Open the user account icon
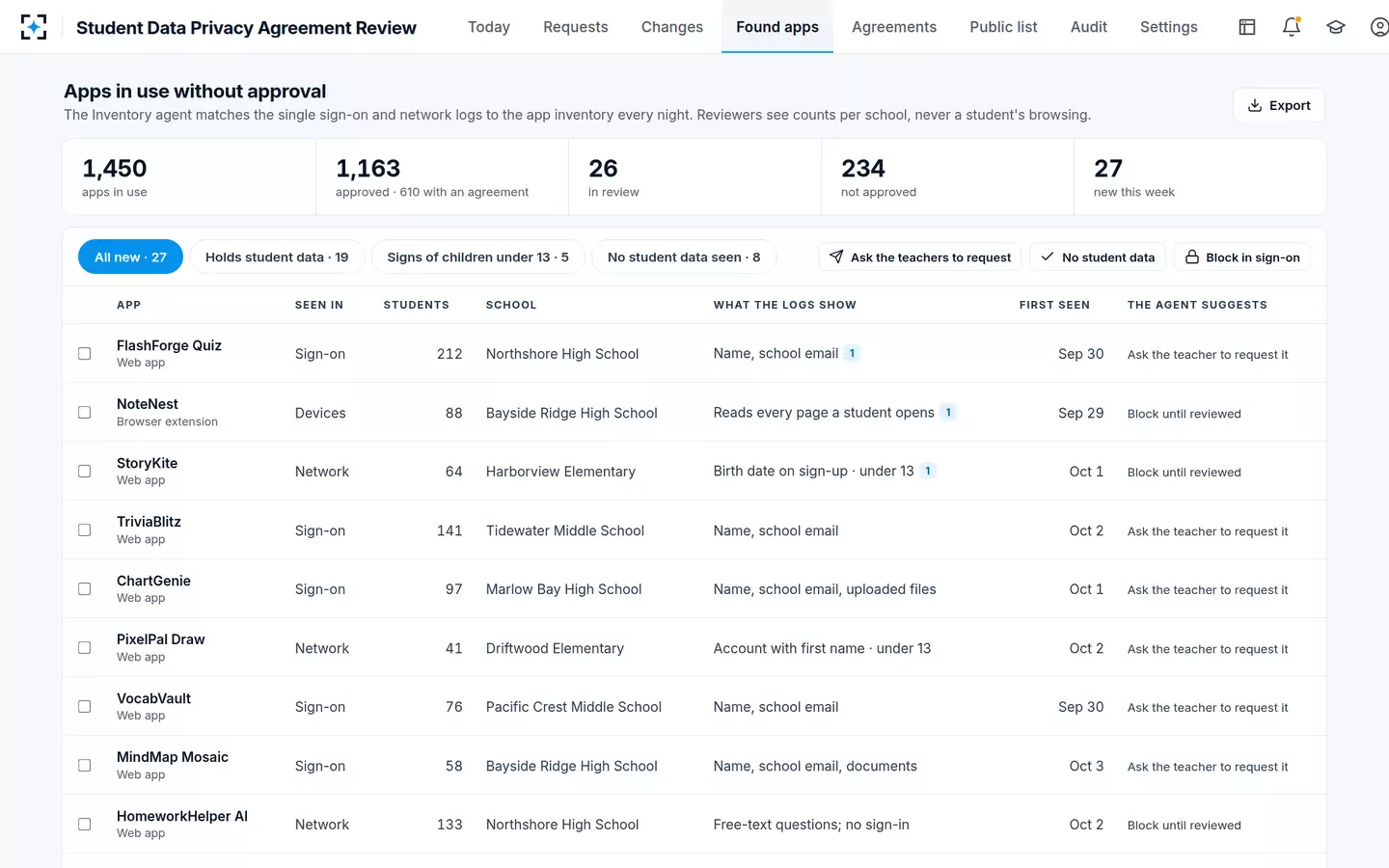This screenshot has width=1389, height=868. pyautogui.click(x=1379, y=27)
